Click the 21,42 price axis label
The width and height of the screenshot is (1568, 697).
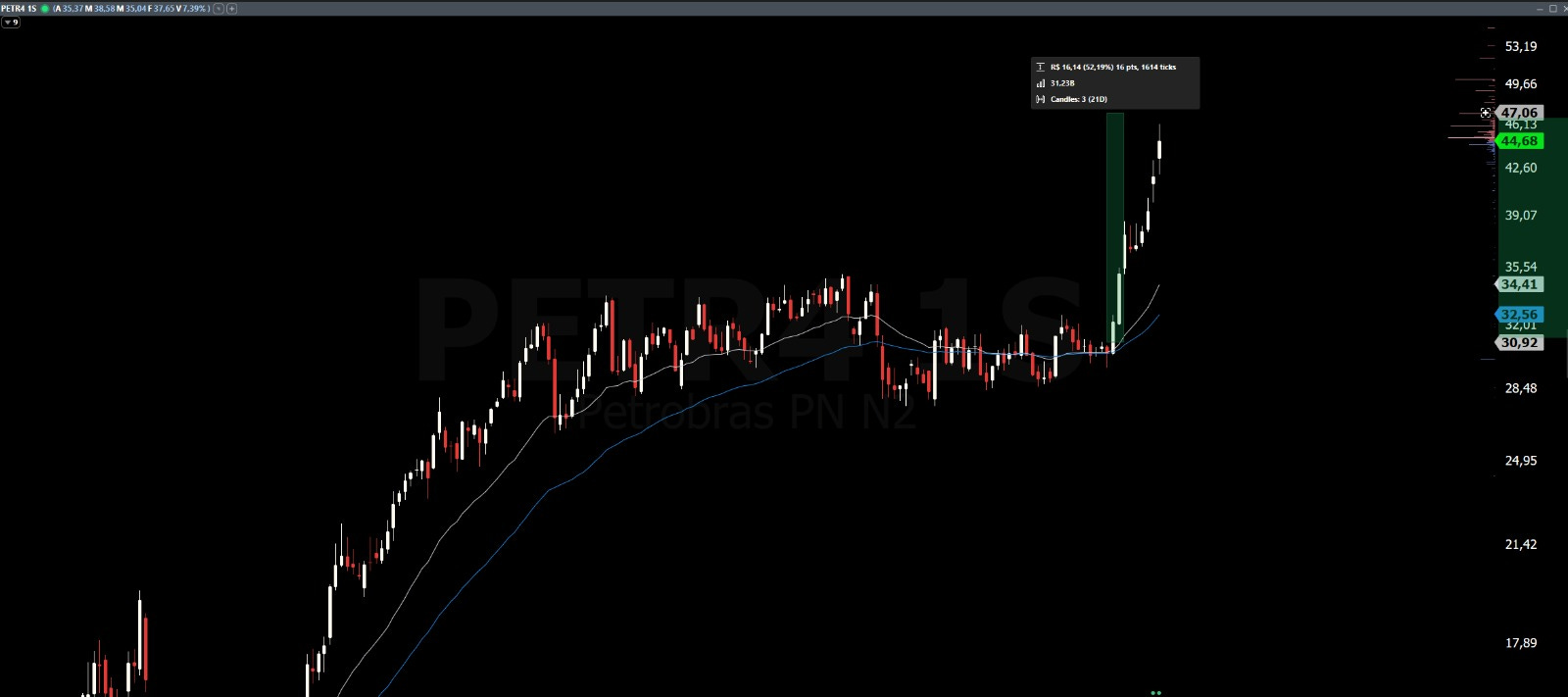pos(1521,544)
